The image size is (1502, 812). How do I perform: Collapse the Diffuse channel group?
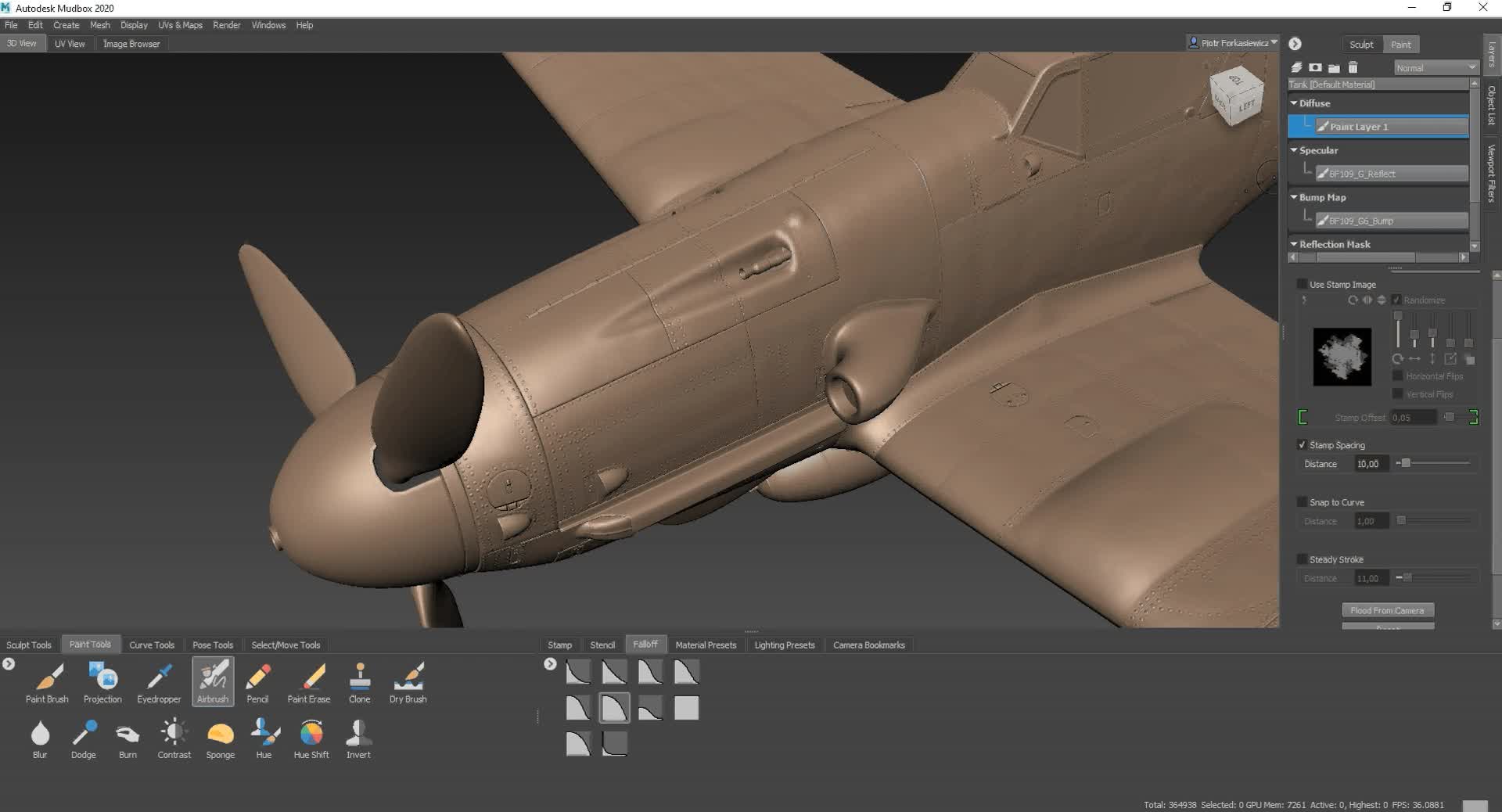1294,103
